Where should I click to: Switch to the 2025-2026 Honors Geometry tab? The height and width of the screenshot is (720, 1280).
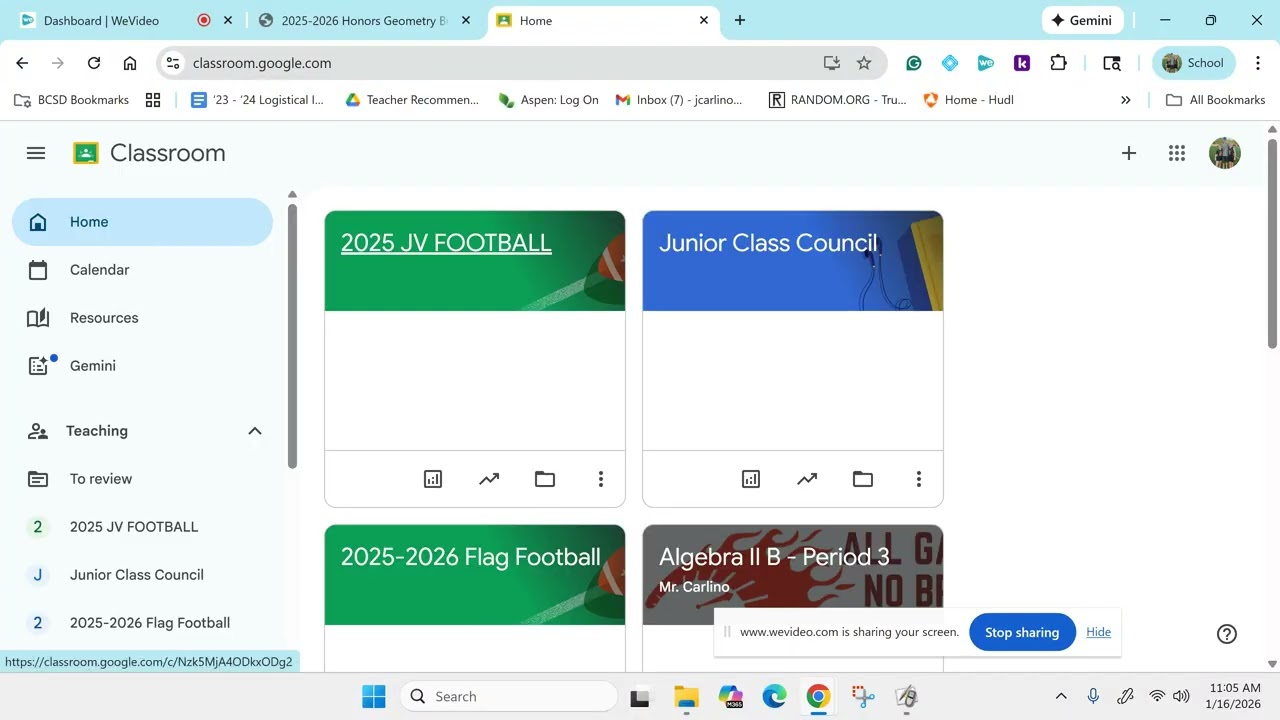coord(363,20)
